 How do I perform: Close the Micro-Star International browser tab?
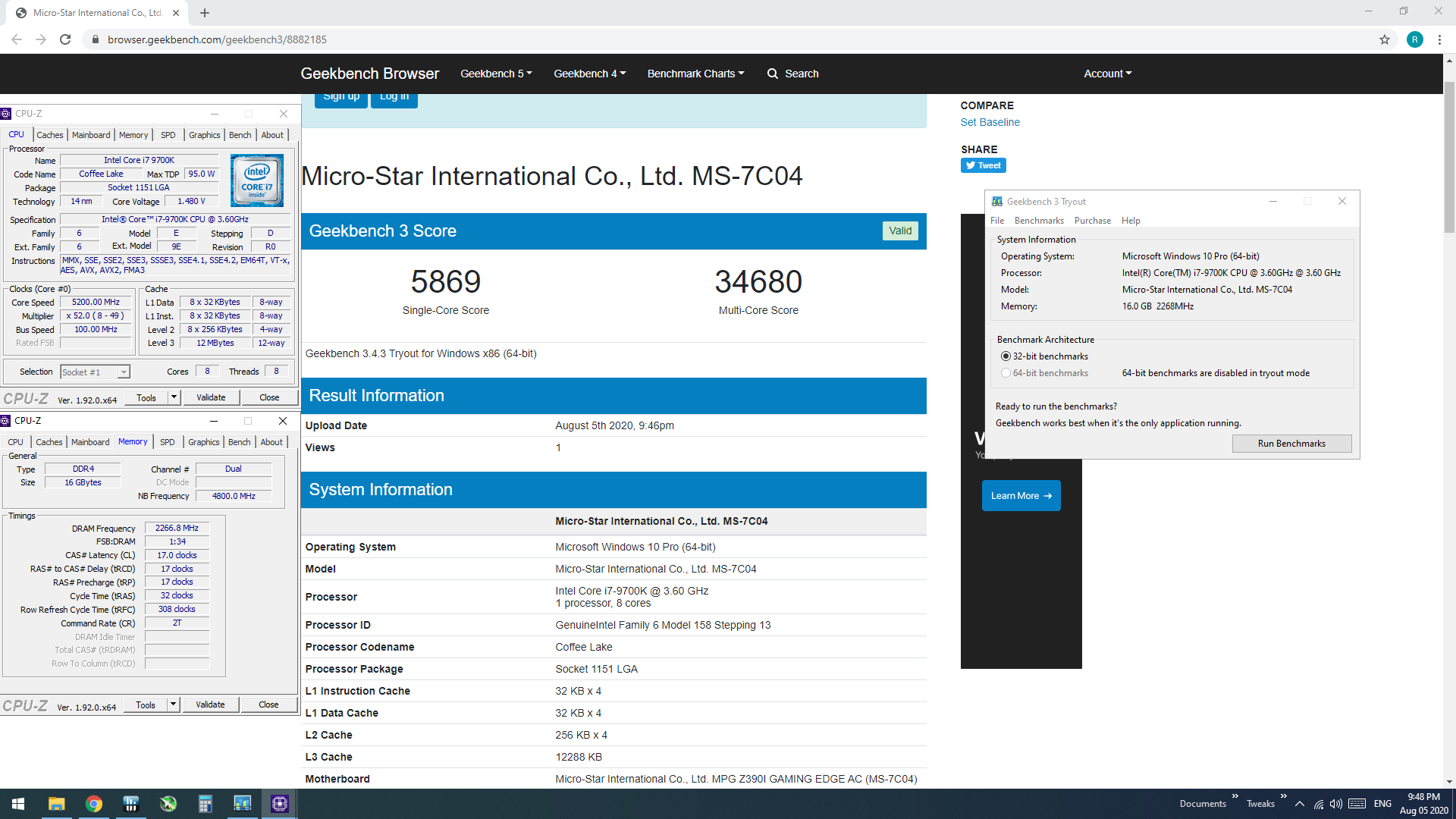[176, 13]
